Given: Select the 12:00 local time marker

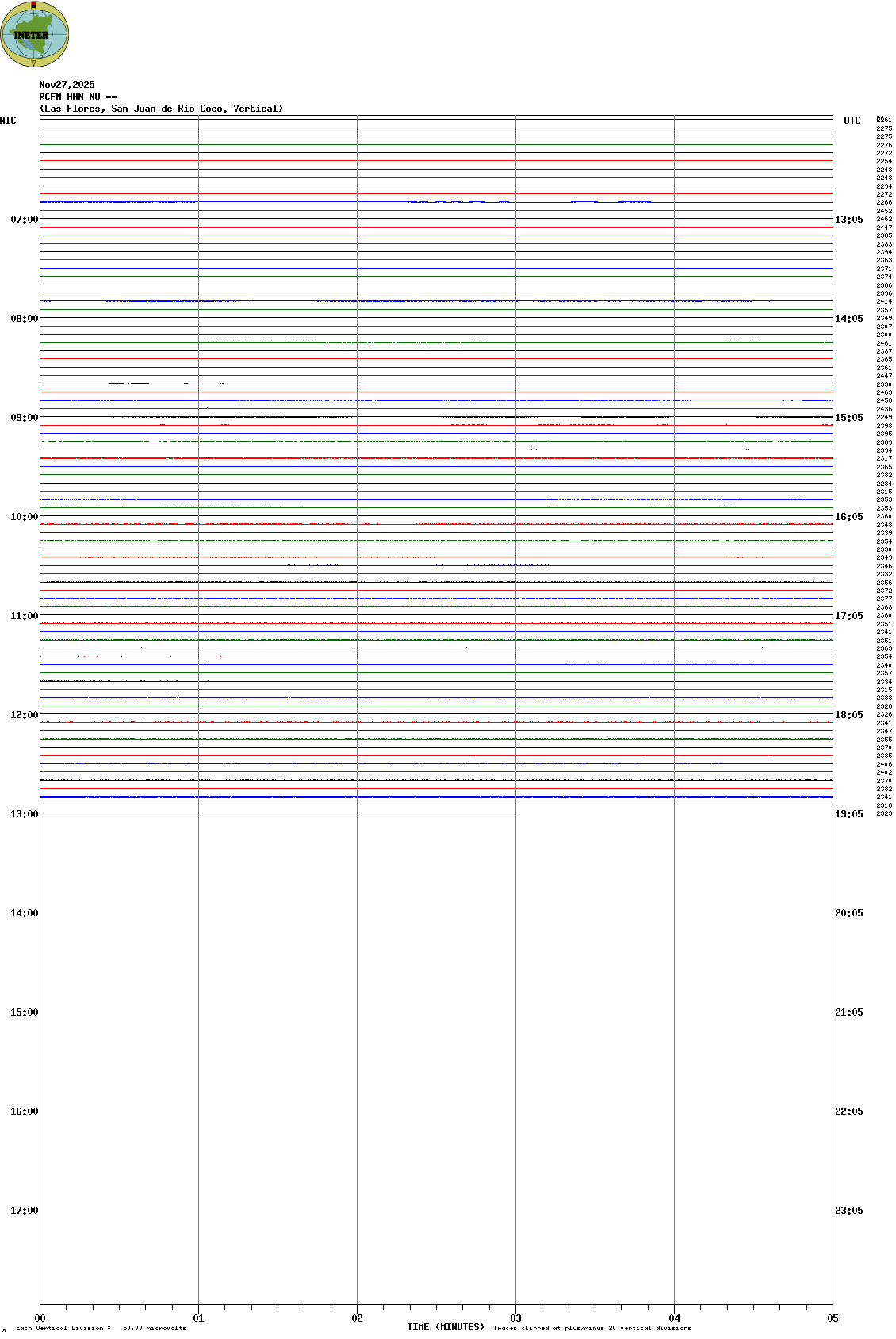Looking at the screenshot, I should 24,715.
